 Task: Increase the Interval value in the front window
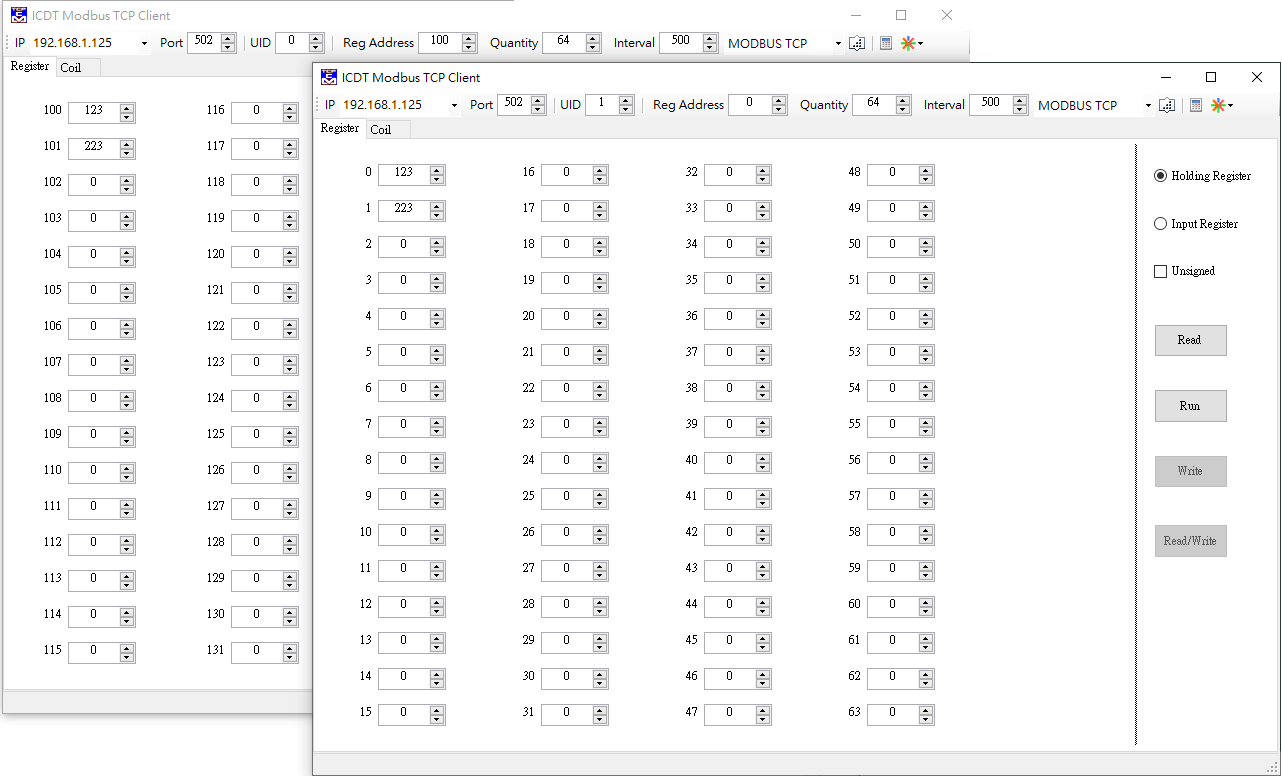click(1019, 100)
